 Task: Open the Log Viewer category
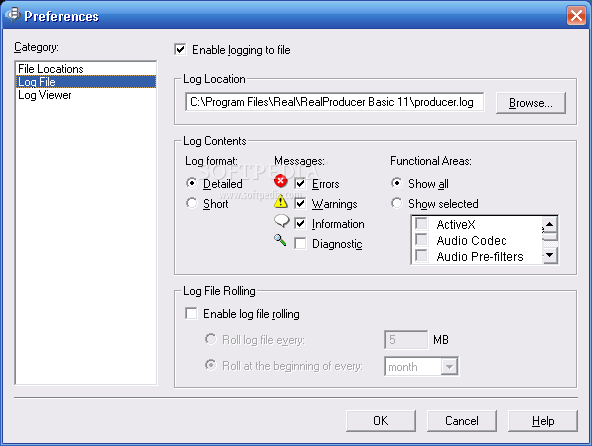tap(86, 95)
